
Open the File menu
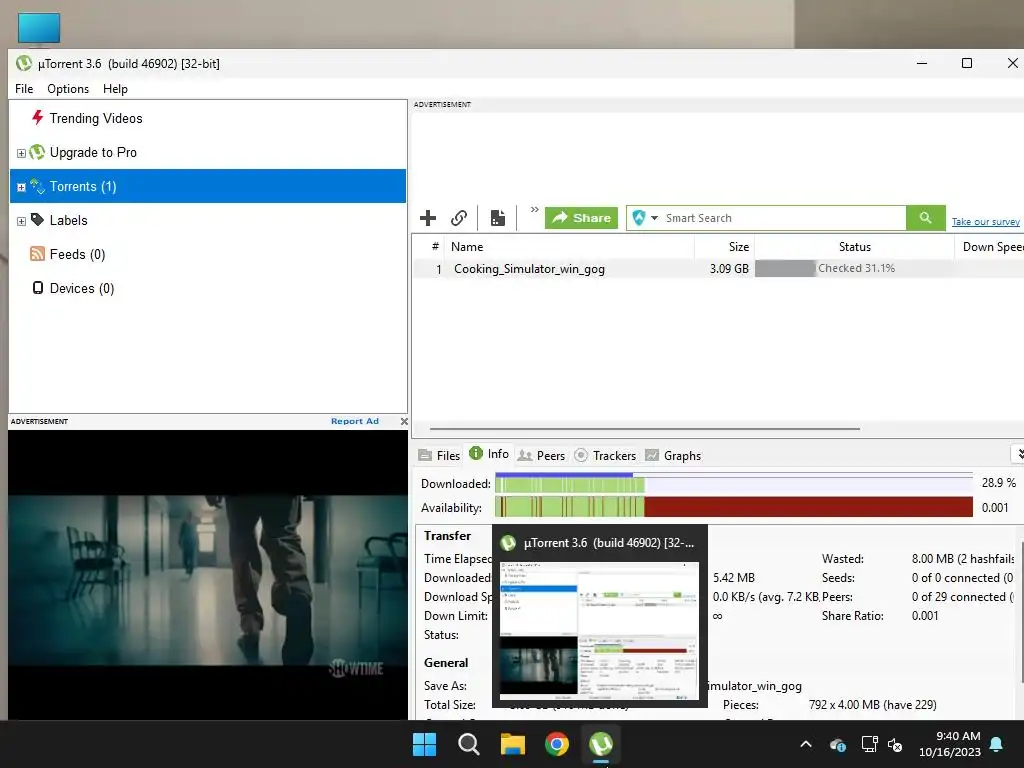coord(24,89)
